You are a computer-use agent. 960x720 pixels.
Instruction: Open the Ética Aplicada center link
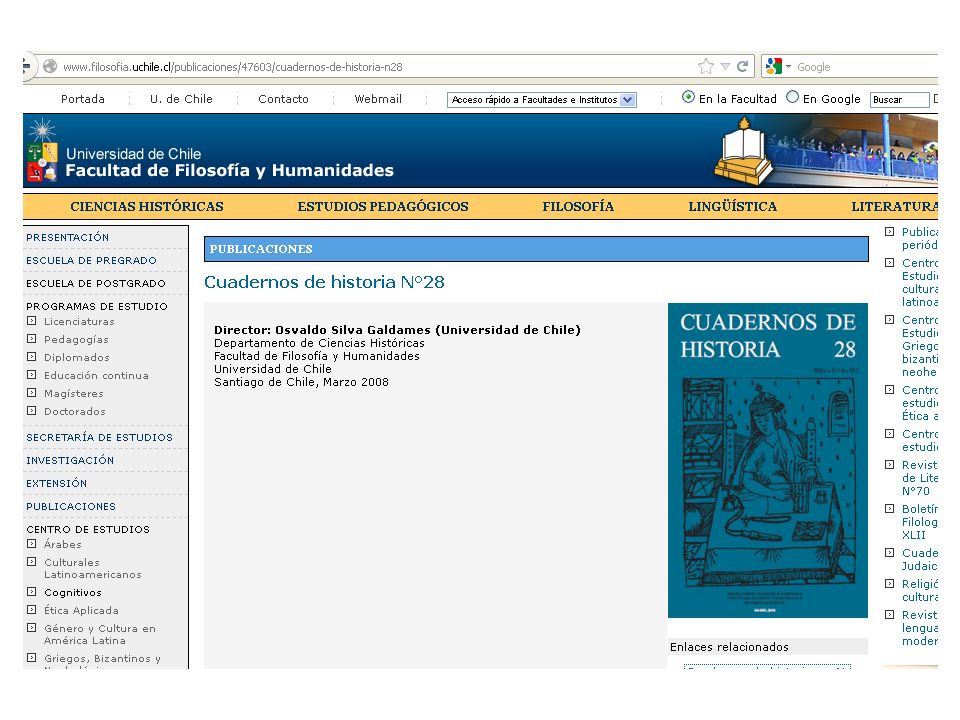coord(81,610)
